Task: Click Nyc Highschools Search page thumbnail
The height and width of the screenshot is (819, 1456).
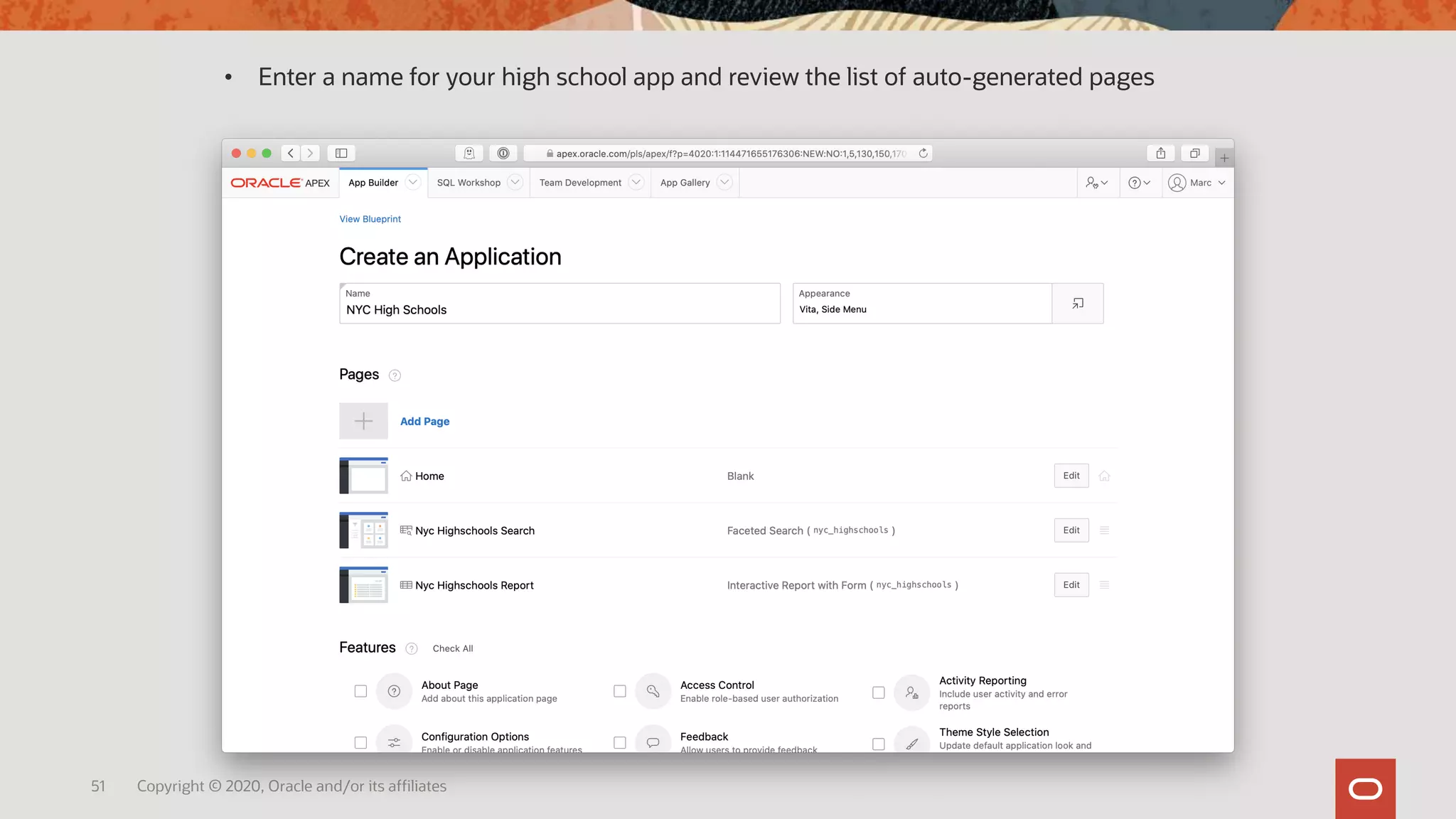Action: [x=363, y=530]
